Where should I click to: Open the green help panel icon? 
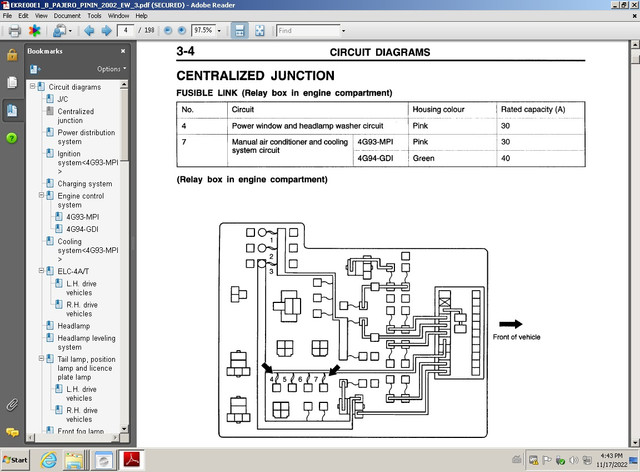point(12,138)
